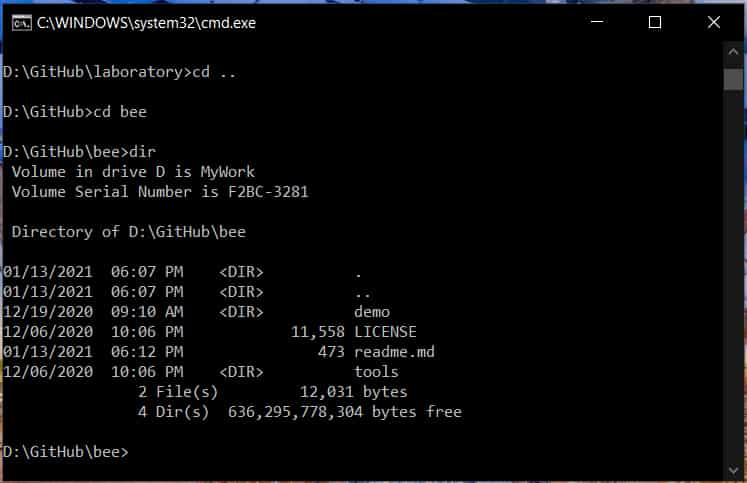Image resolution: width=747 pixels, height=483 pixels.
Task: Click the LICENSE filename in listing
Action: point(385,332)
